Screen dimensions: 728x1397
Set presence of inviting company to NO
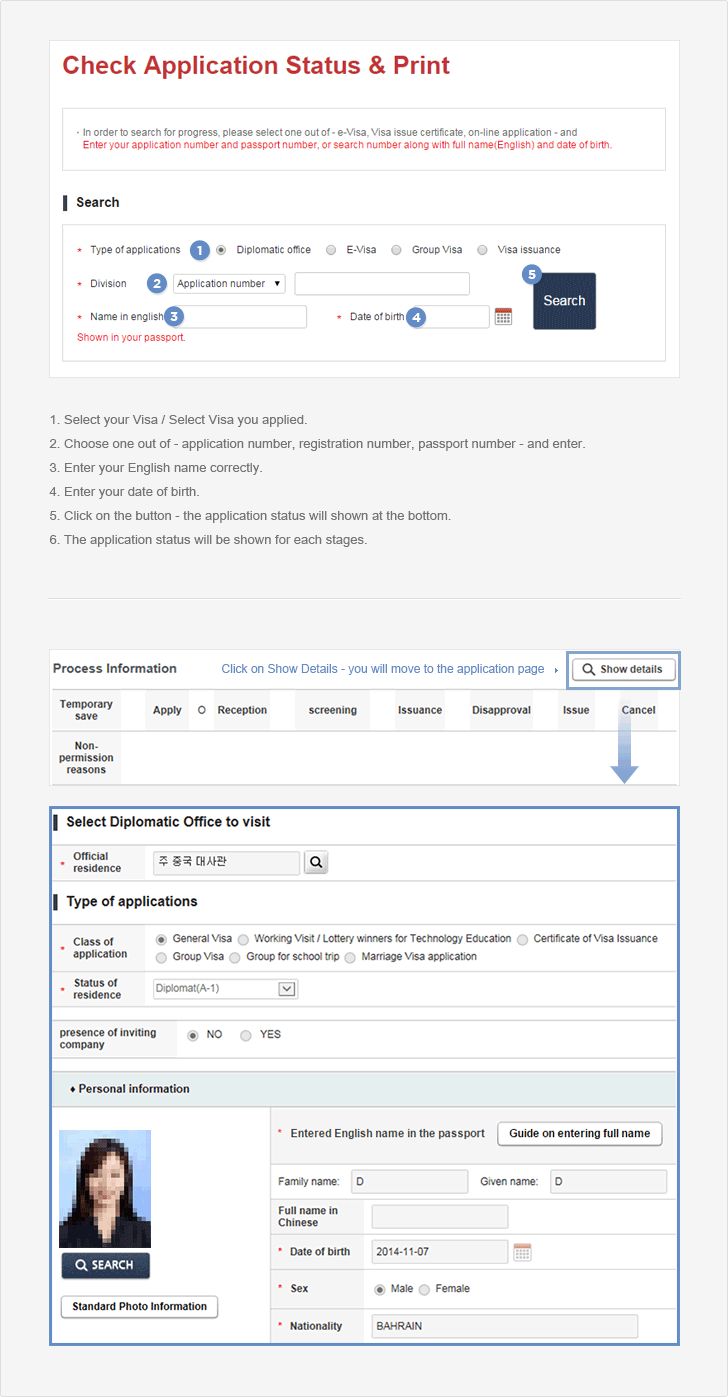[193, 1035]
